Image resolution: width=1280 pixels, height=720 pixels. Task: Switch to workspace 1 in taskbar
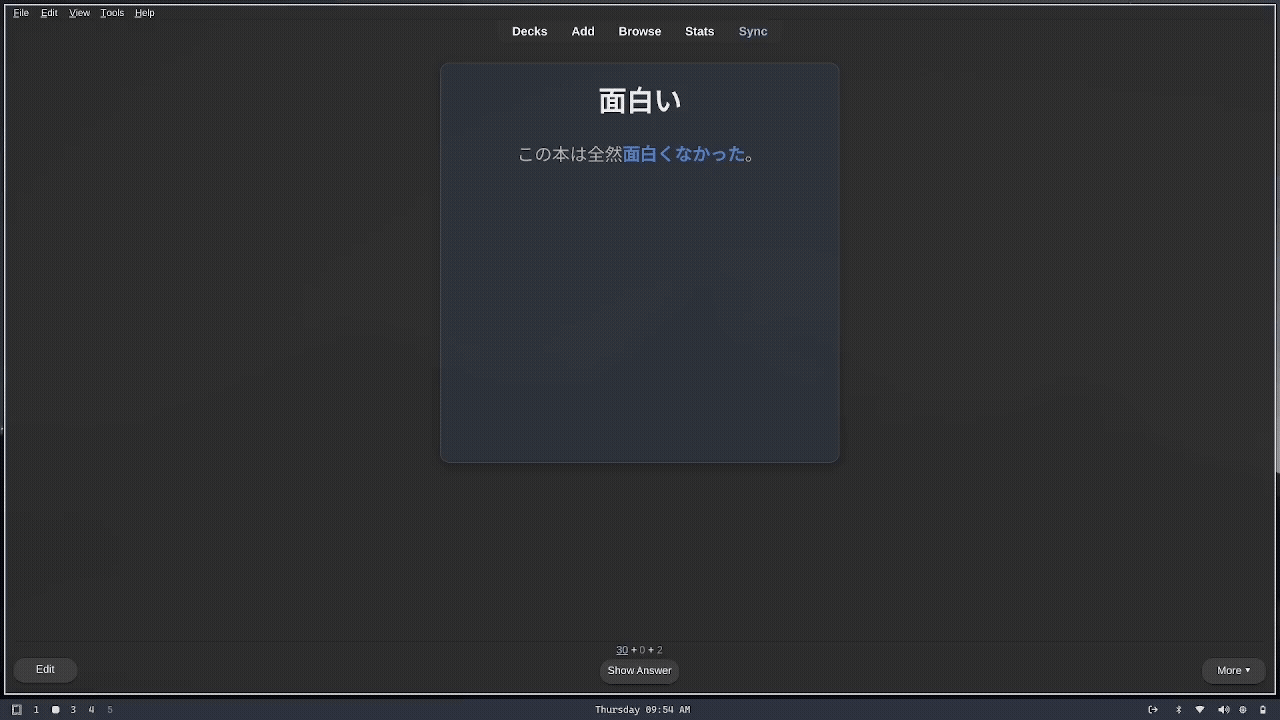click(x=36, y=710)
